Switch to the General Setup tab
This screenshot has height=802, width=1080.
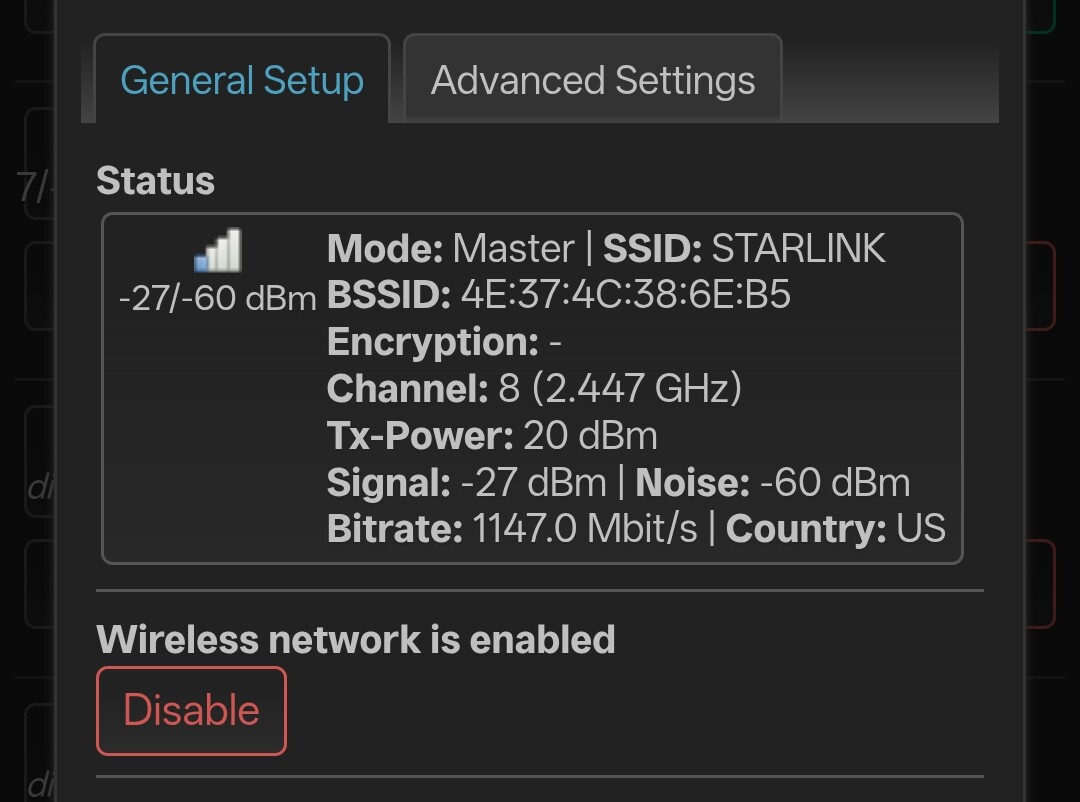click(242, 79)
